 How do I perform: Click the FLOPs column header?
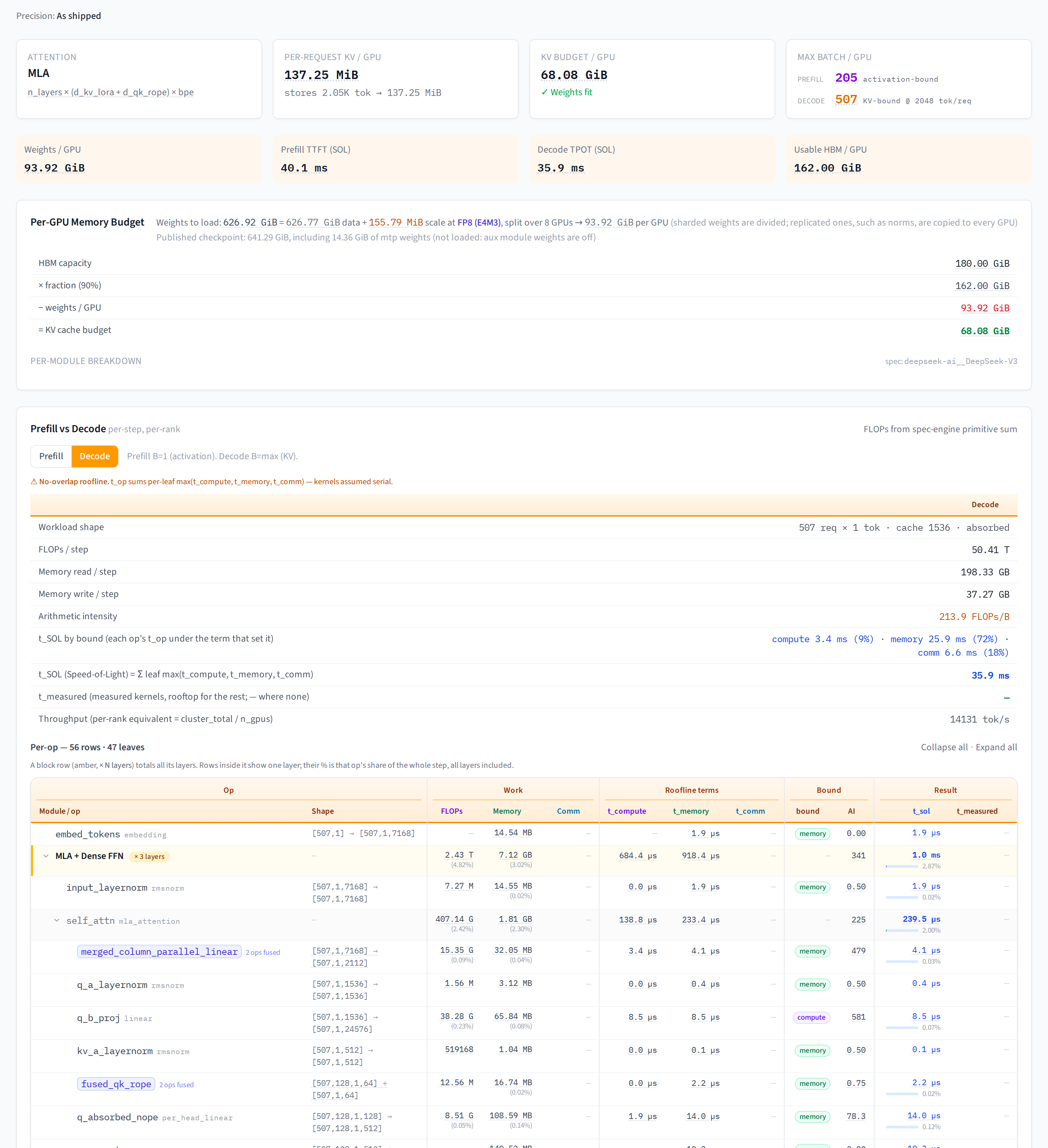click(x=452, y=811)
